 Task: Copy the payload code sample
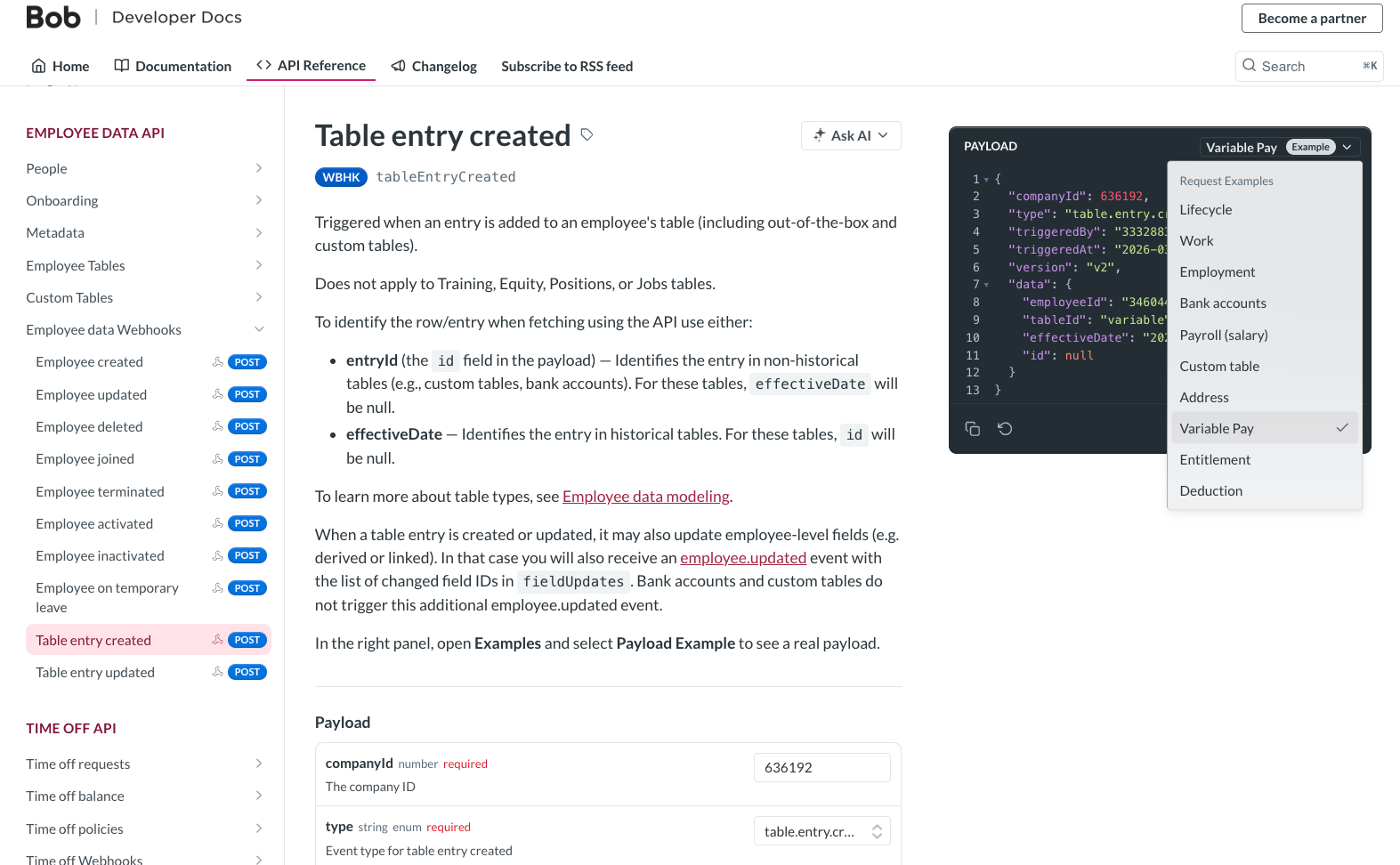(x=973, y=429)
